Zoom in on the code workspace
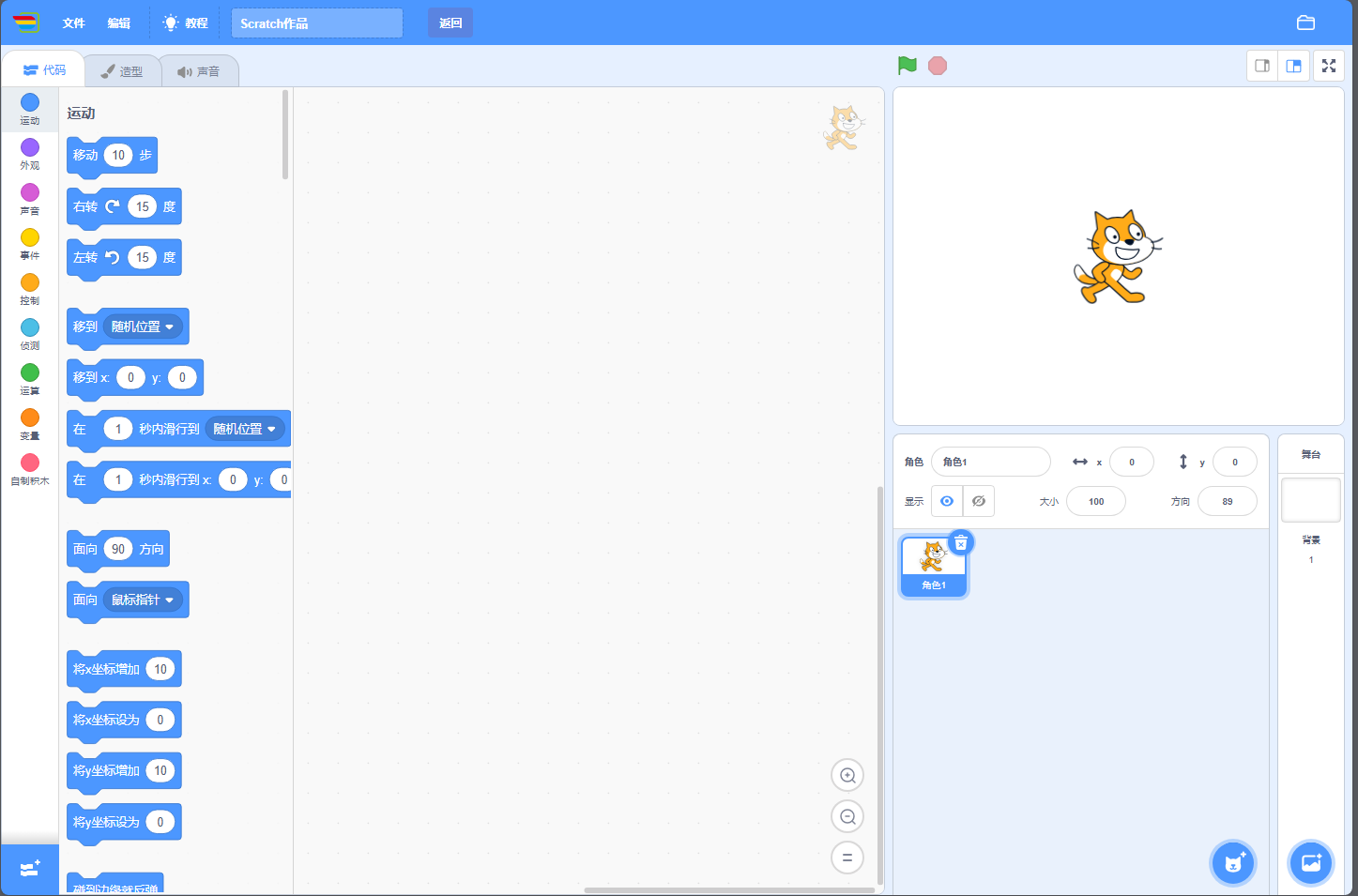The image size is (1358, 896). click(x=847, y=776)
